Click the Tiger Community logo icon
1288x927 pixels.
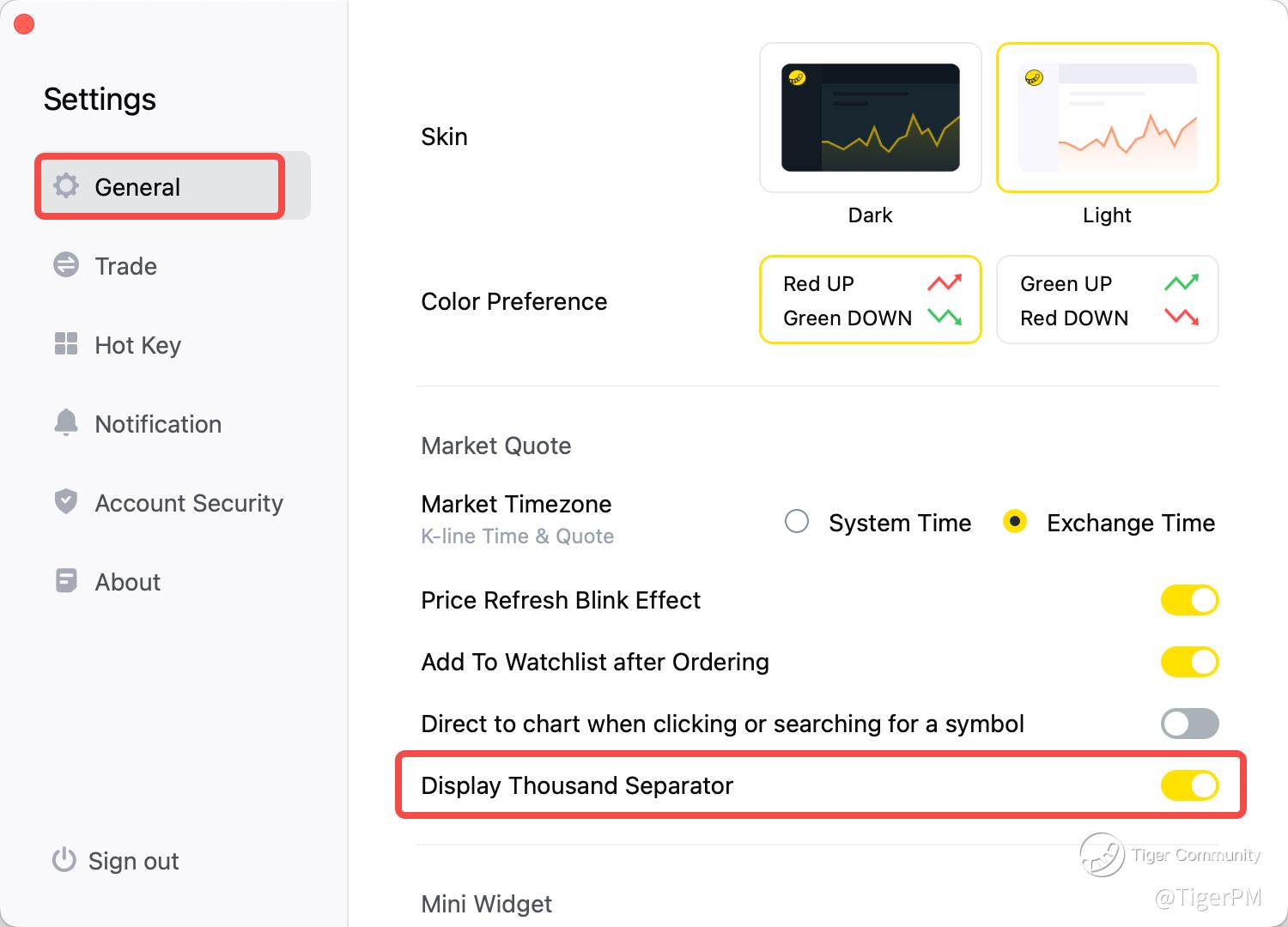tap(1102, 855)
